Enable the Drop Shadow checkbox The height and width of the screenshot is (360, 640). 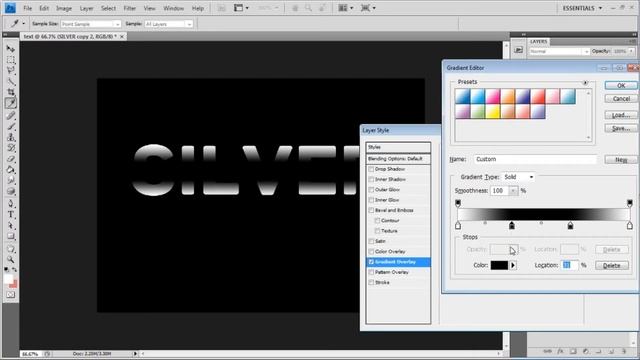click(x=371, y=169)
